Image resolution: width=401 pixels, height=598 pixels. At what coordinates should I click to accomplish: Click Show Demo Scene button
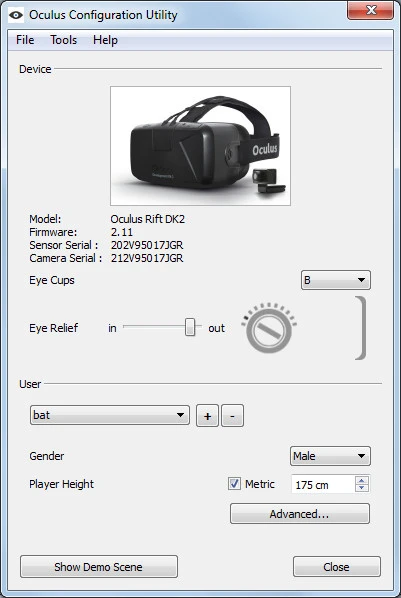[x=99, y=567]
